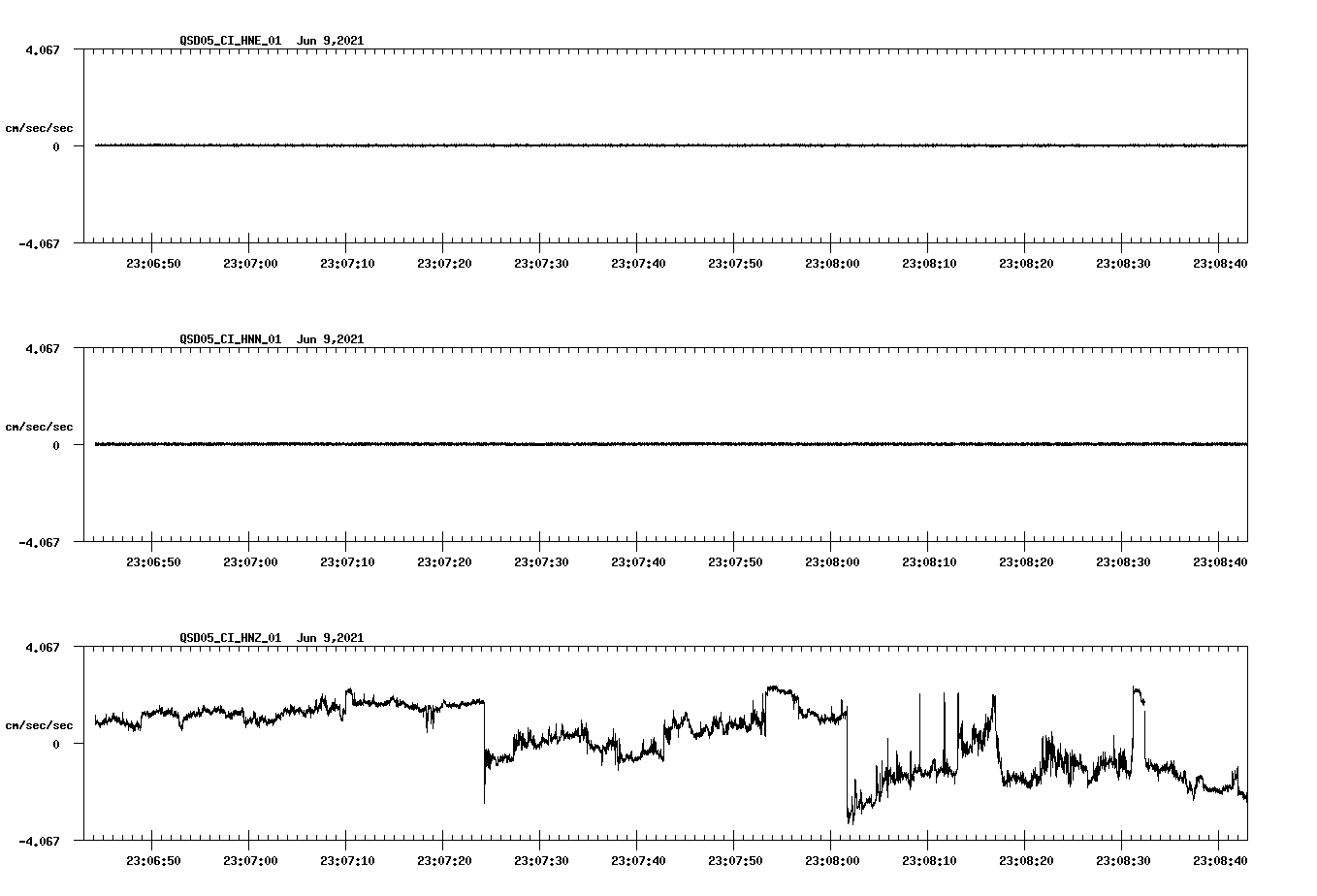Click 23:08:10 time label under HNN plot
Viewport: 1317px width, 896px height.
(929, 562)
